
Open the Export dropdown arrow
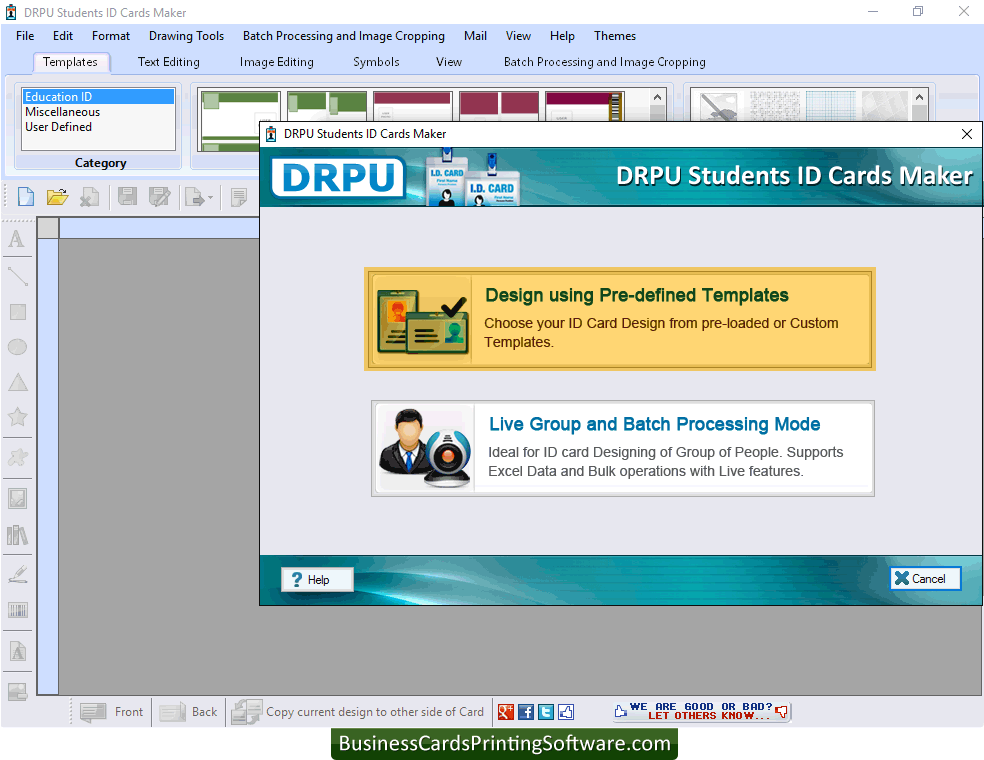[x=210, y=198]
